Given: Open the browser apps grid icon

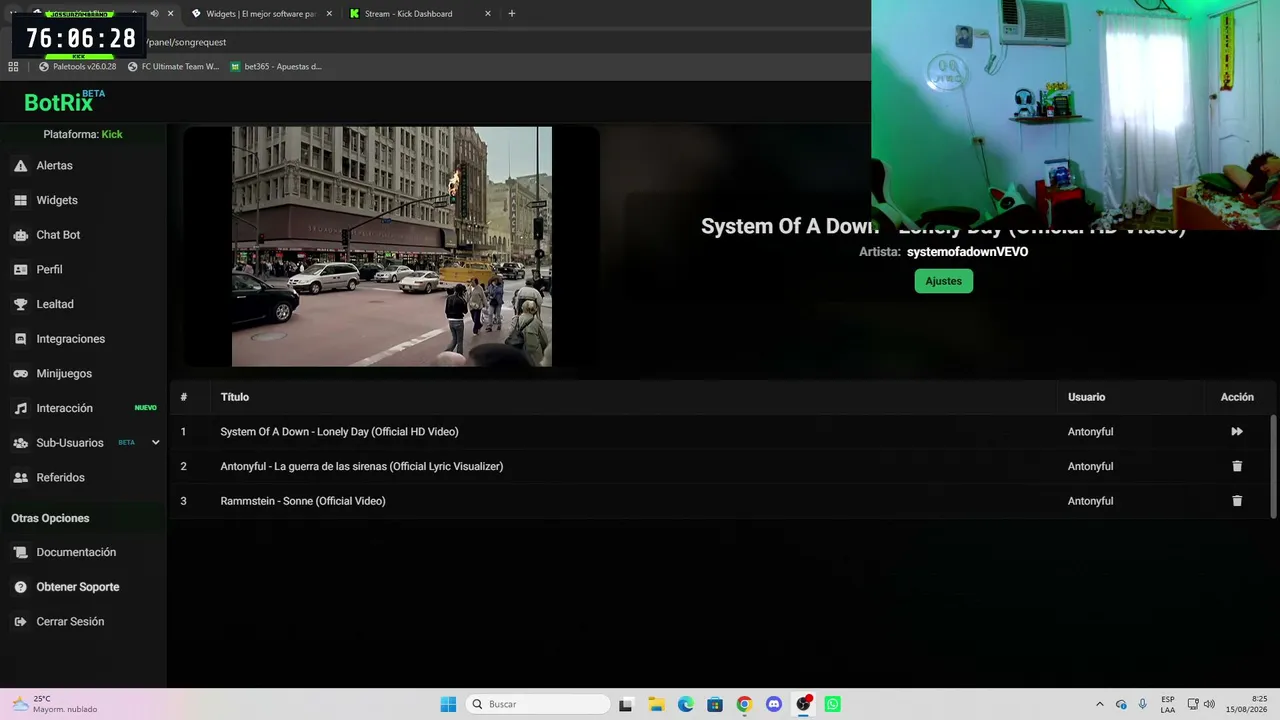Looking at the screenshot, I should click(x=13, y=67).
